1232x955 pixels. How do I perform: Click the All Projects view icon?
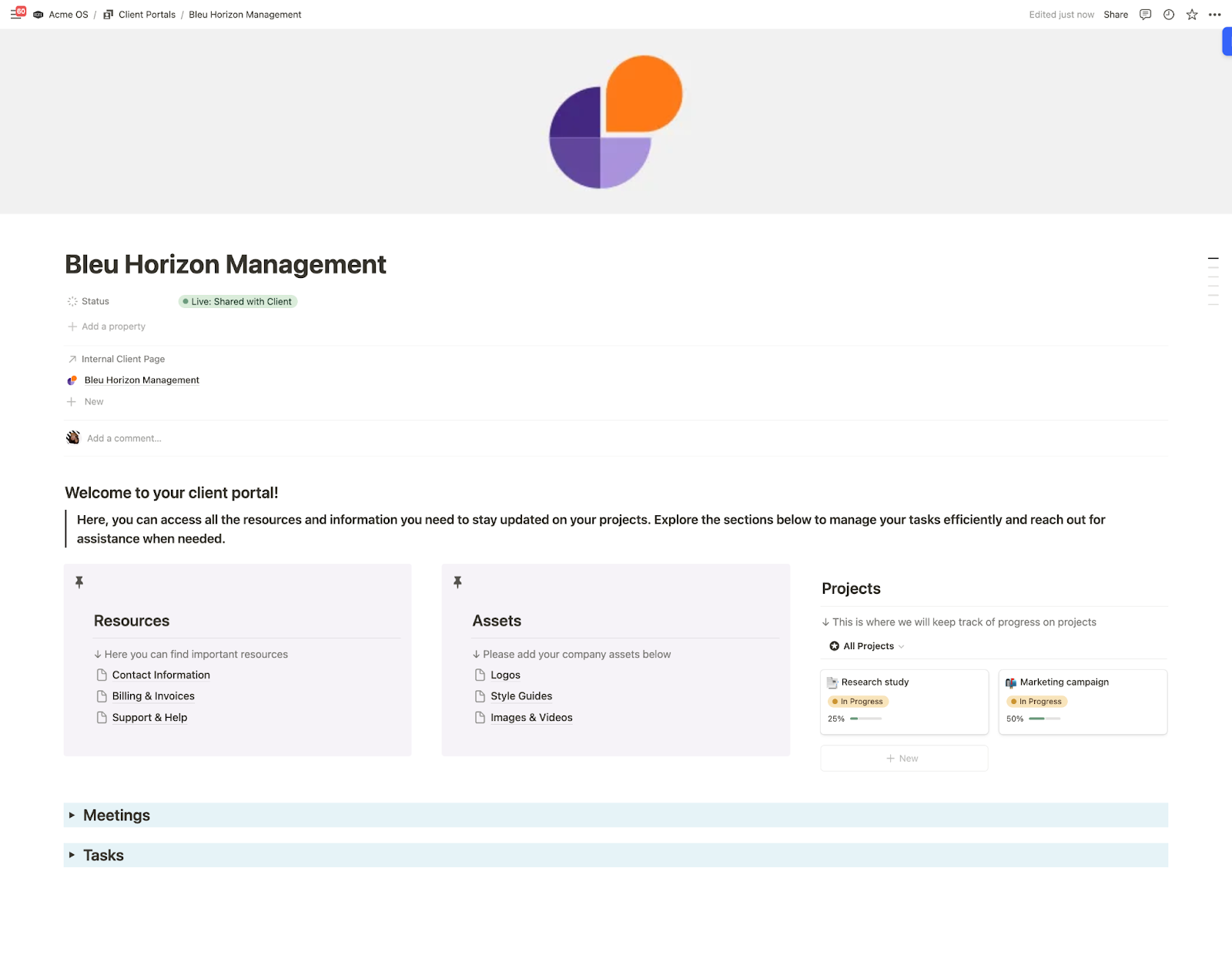point(834,646)
